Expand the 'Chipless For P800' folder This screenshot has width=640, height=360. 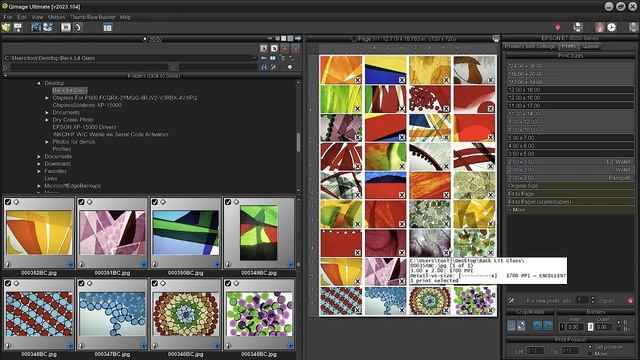click(x=47, y=98)
